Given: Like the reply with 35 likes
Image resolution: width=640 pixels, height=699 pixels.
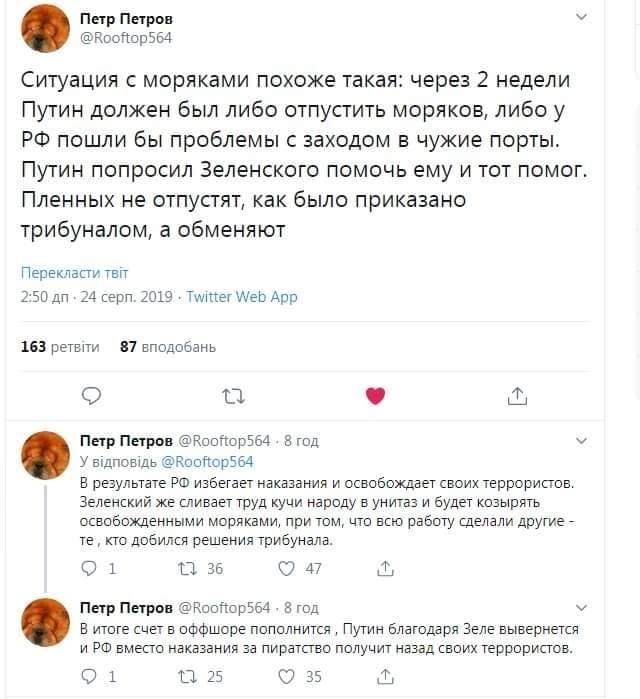Looking at the screenshot, I should pyautogui.click(x=300, y=677).
